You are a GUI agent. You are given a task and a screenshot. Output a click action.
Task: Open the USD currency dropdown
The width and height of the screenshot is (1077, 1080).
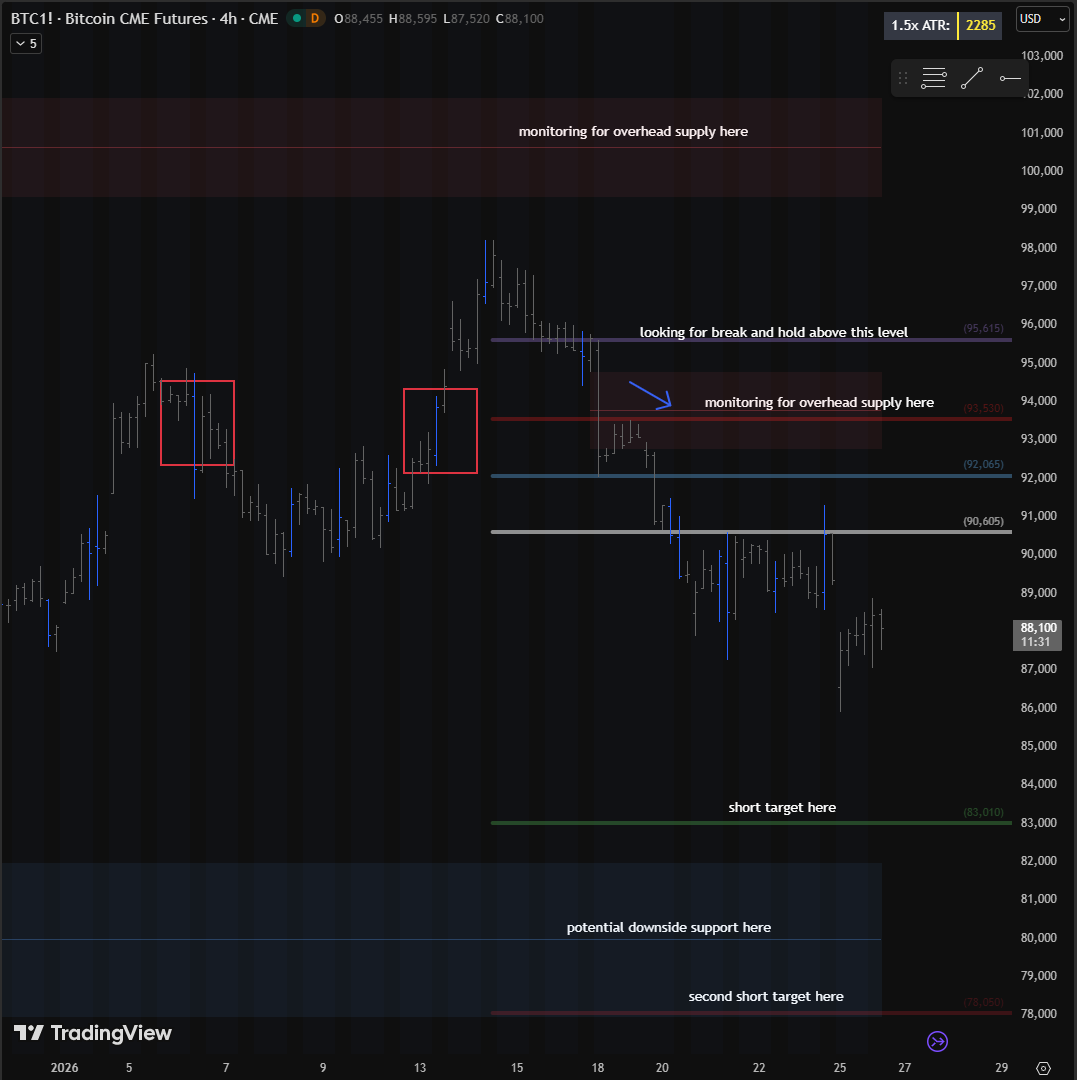tap(1043, 19)
